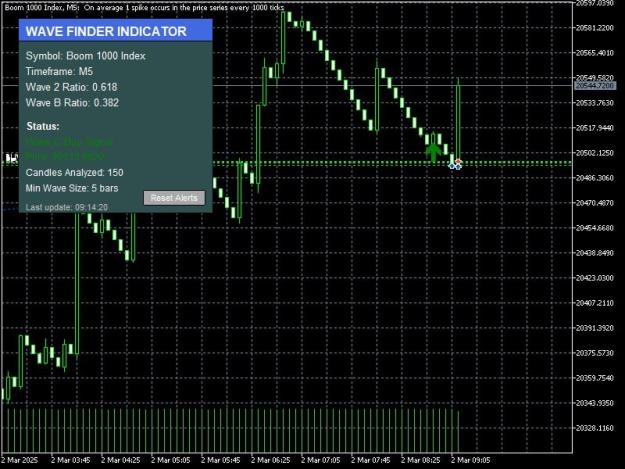The height and width of the screenshot is (469, 625).
Task: Click the time axis label "2 Mar 2025"
Action: point(20,460)
